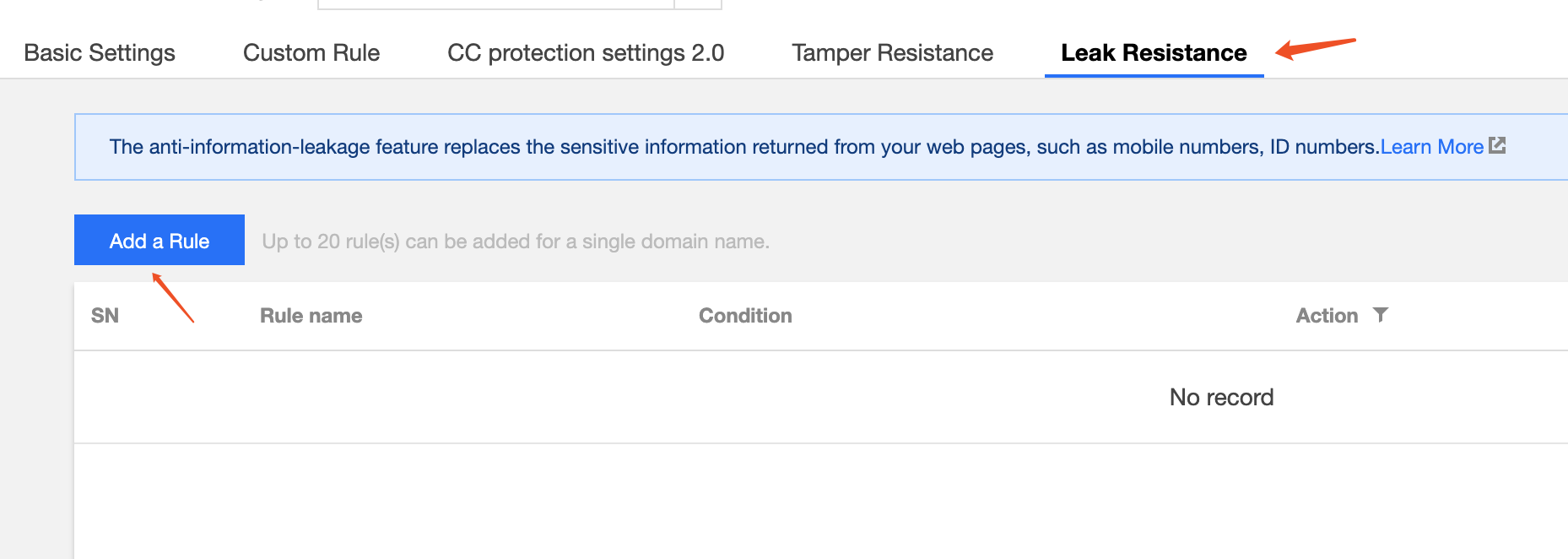Click the anti-information-leakage info banner text
Image resolution: width=1568 pixels, height=559 pixels.
(744, 147)
